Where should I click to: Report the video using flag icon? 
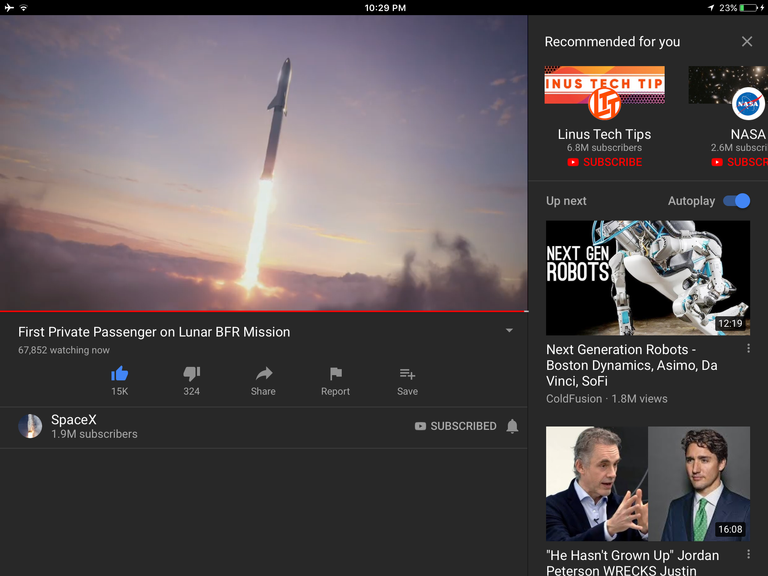coord(336,374)
